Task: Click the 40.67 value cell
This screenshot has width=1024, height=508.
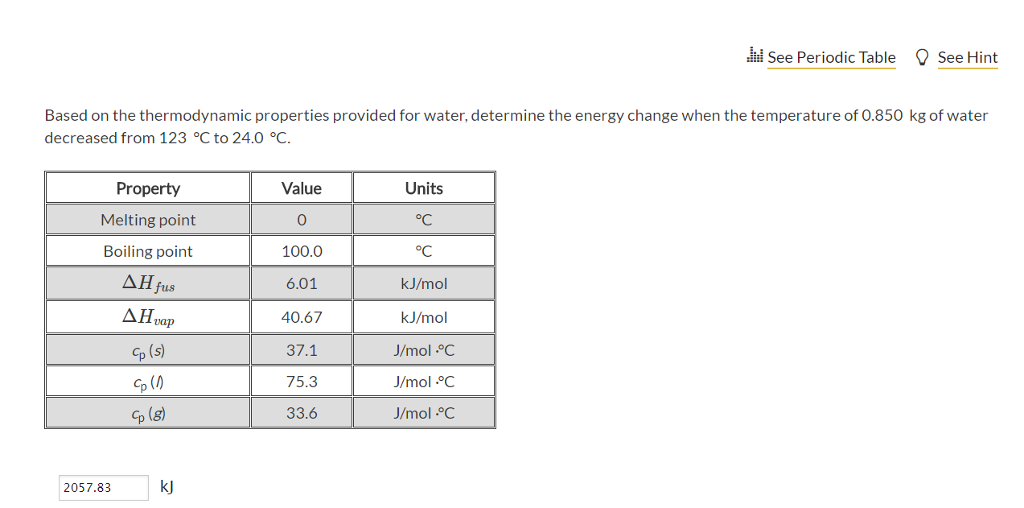Action: coord(301,318)
